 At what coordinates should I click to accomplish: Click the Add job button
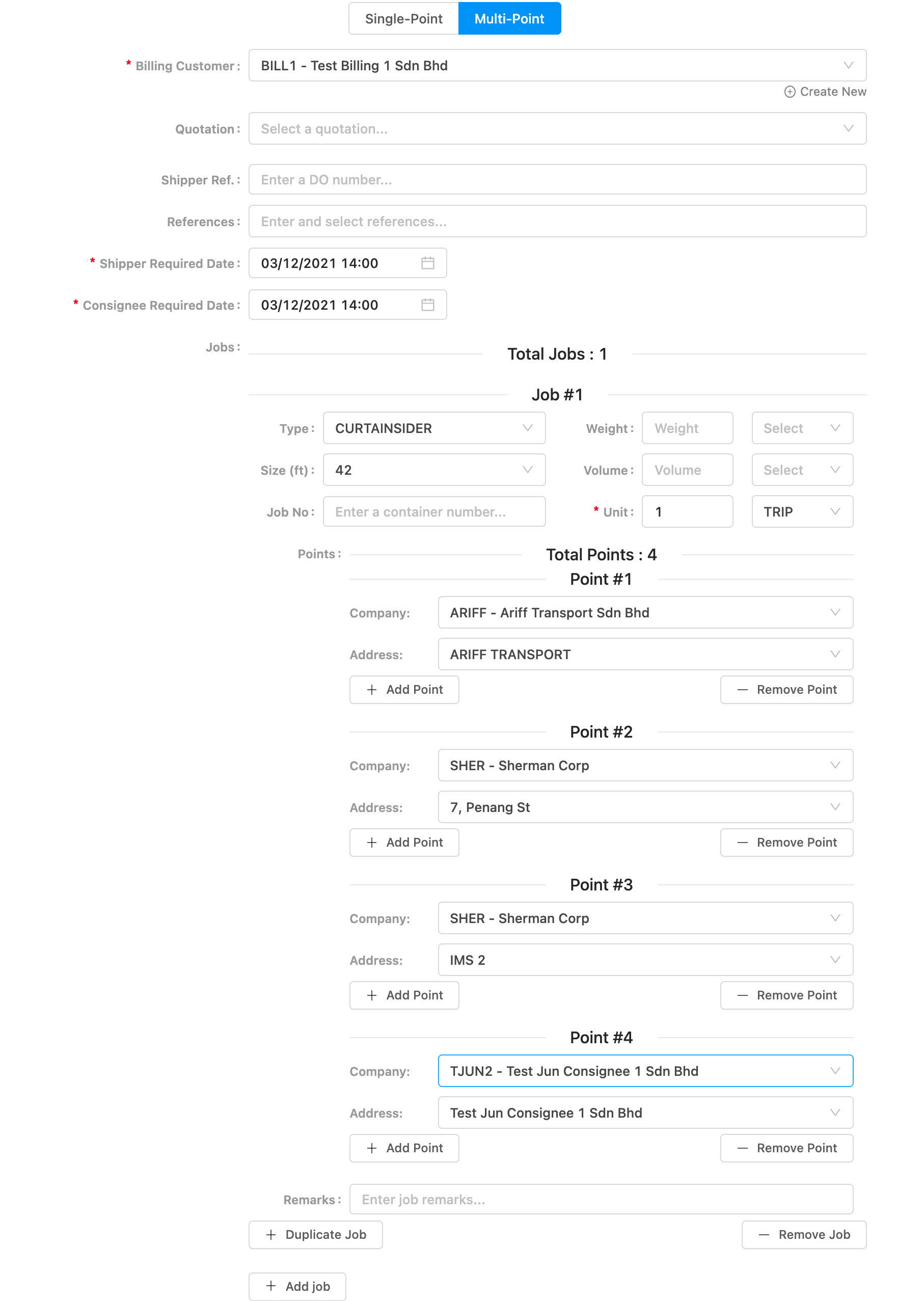pos(297,1286)
